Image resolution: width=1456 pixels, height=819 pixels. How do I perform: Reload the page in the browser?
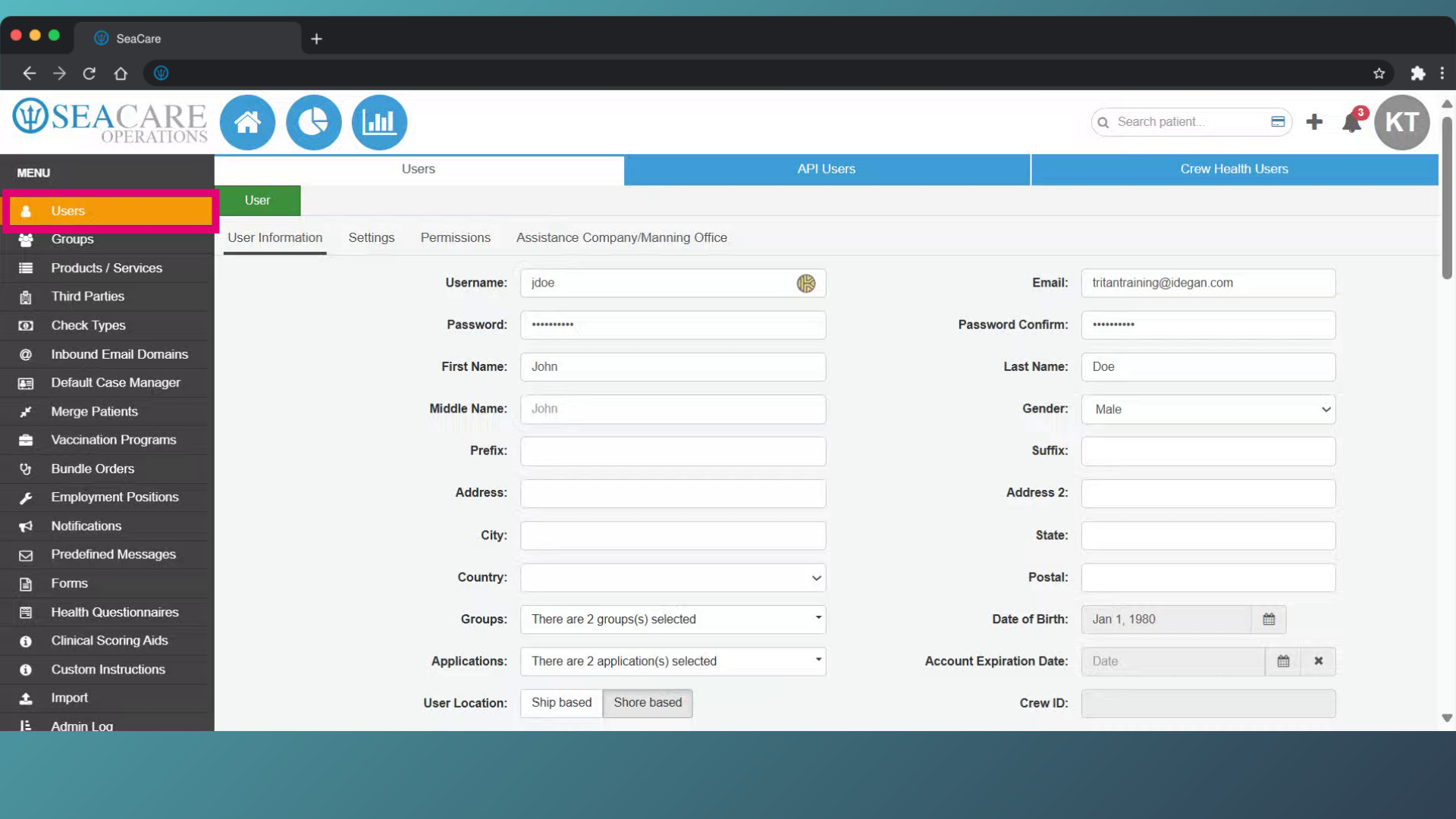[89, 73]
